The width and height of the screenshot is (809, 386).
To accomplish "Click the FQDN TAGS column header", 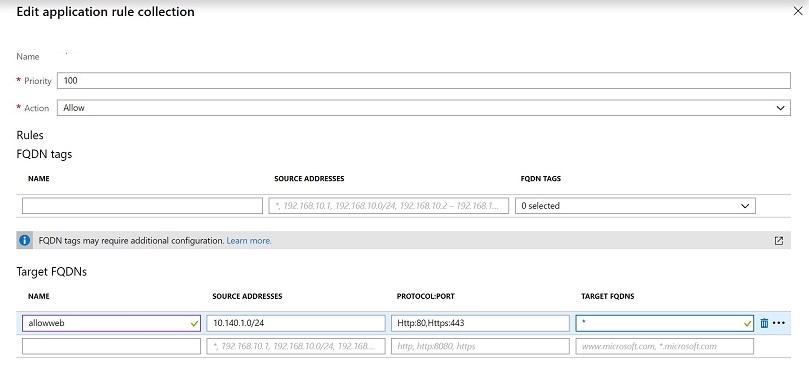I will click(x=541, y=179).
